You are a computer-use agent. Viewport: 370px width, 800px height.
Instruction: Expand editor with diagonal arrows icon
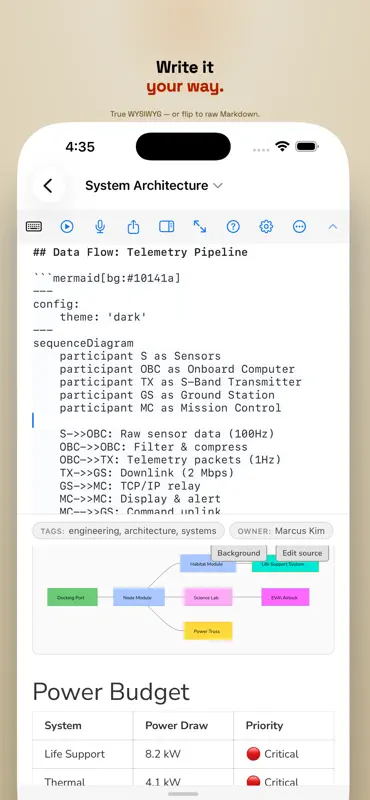point(200,227)
